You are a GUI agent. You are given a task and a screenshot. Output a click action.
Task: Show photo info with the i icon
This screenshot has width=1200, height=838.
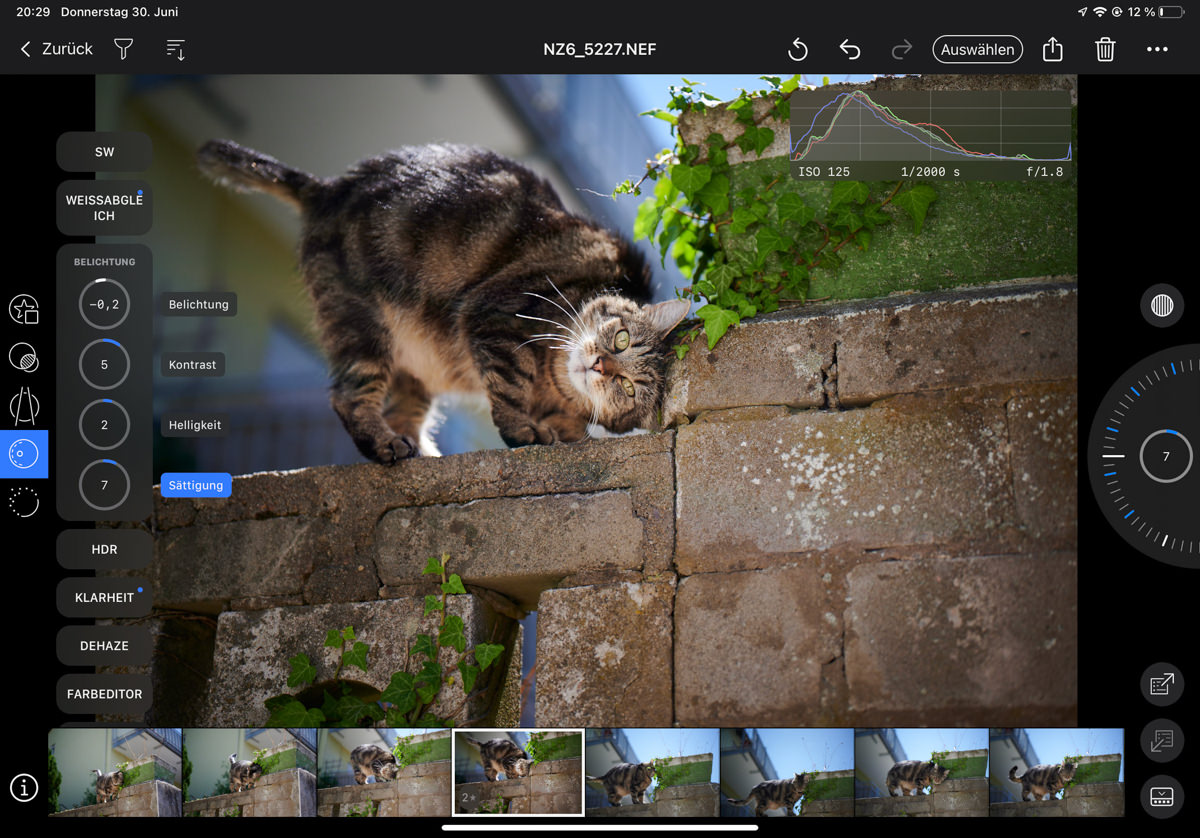24,788
